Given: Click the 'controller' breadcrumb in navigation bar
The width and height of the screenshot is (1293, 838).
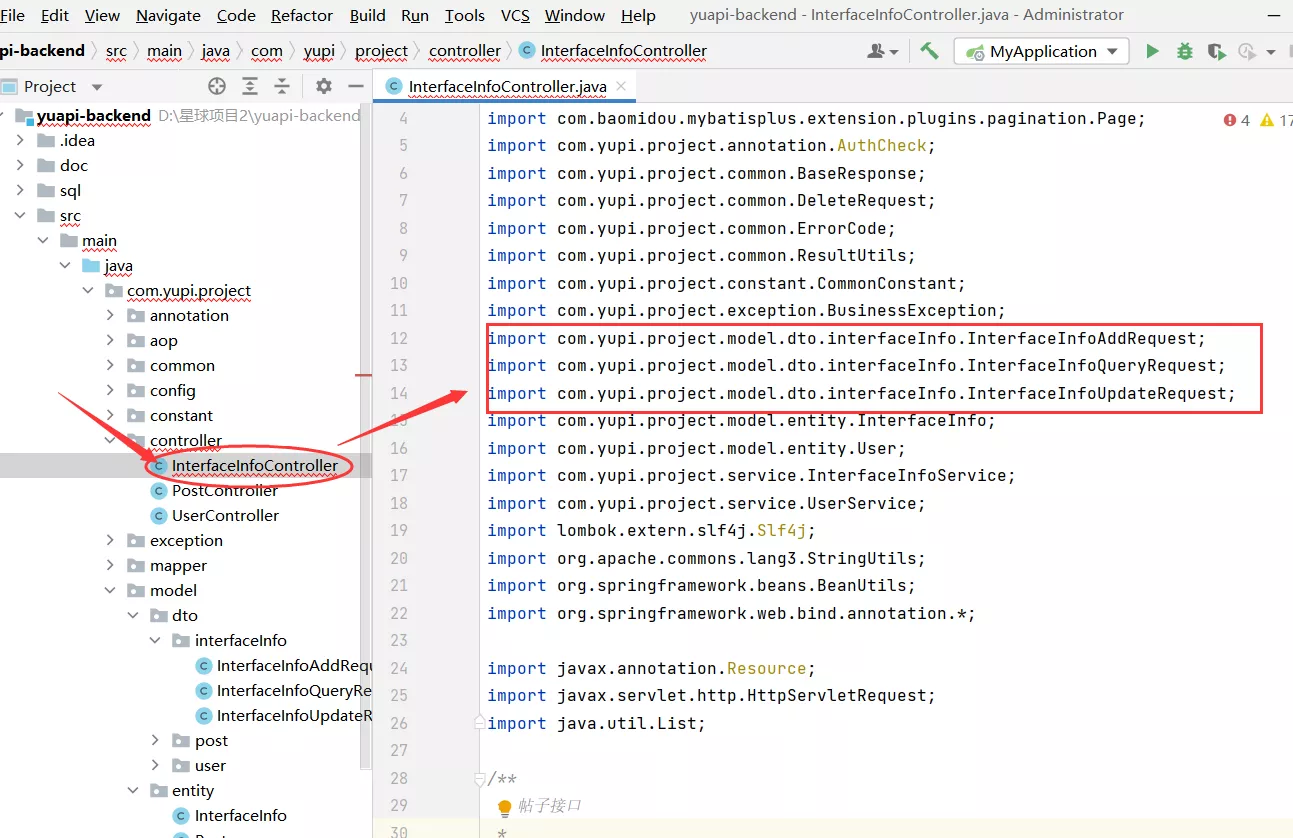Looking at the screenshot, I should pos(464,51).
